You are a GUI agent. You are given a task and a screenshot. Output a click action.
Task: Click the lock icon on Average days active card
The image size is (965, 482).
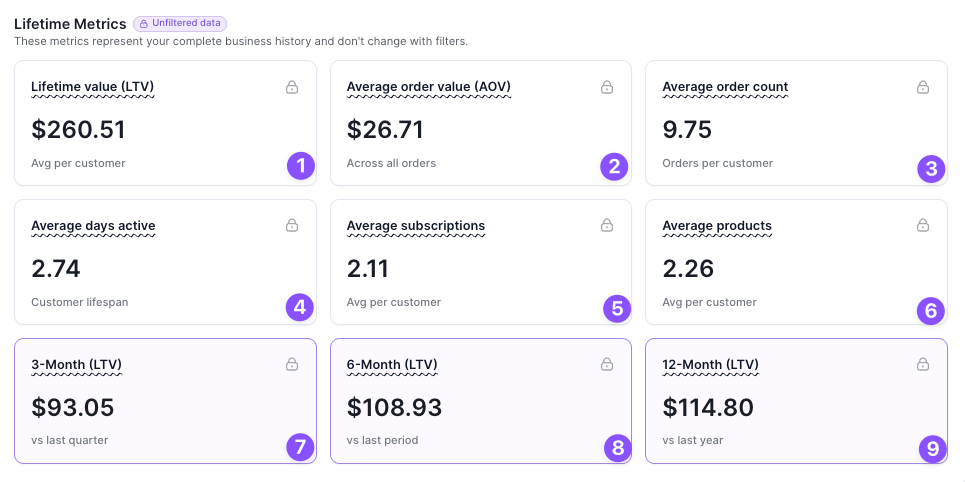(292, 225)
